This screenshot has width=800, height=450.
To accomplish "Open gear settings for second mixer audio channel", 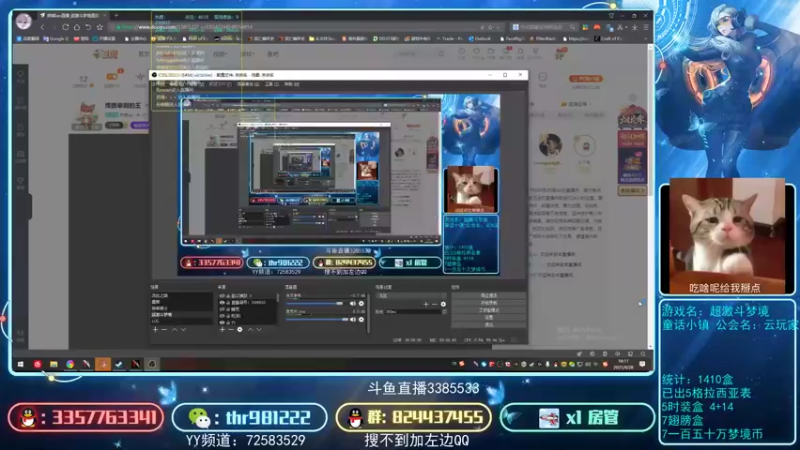I will click(361, 319).
